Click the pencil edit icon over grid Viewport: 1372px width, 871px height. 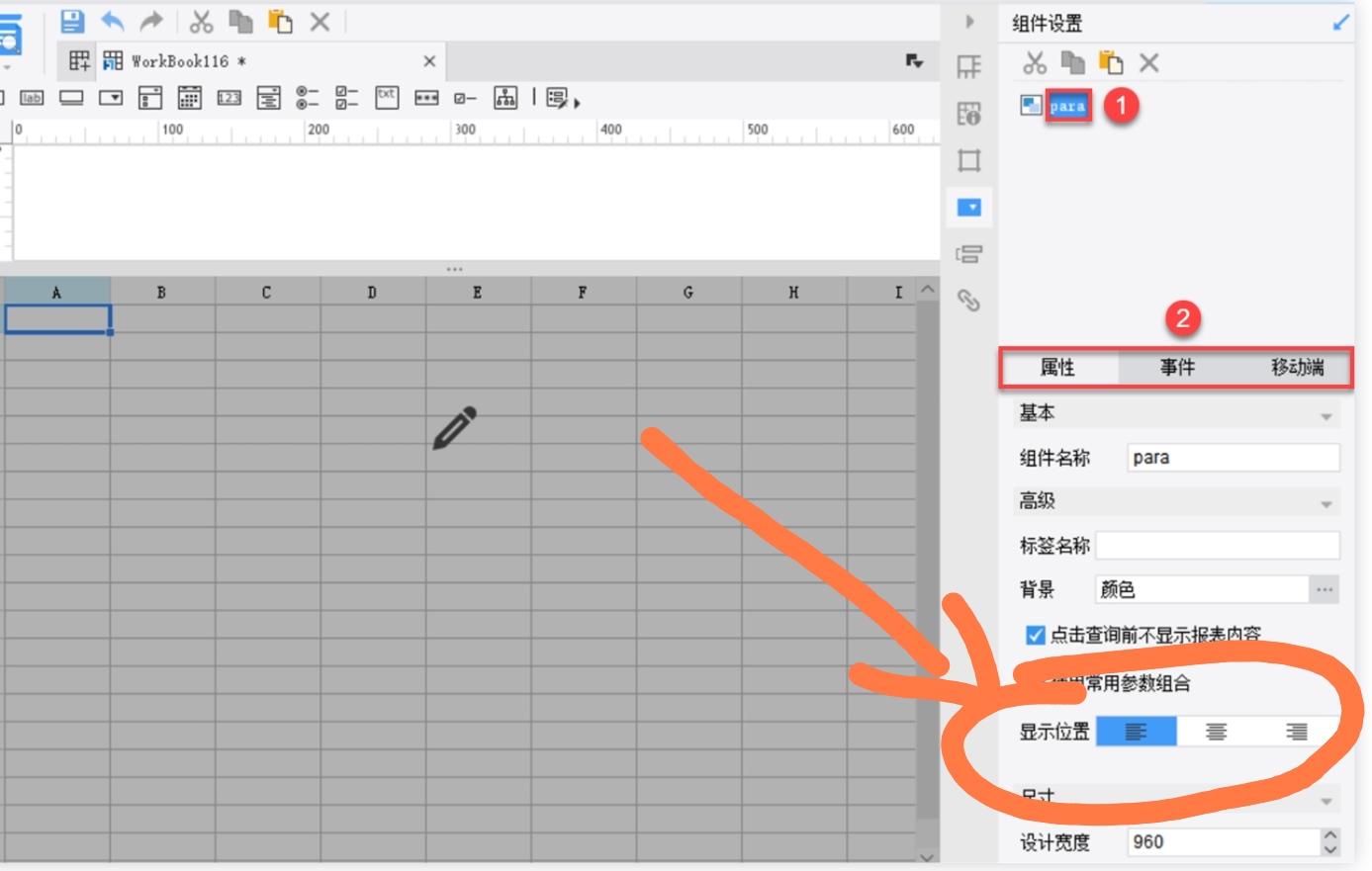[455, 428]
